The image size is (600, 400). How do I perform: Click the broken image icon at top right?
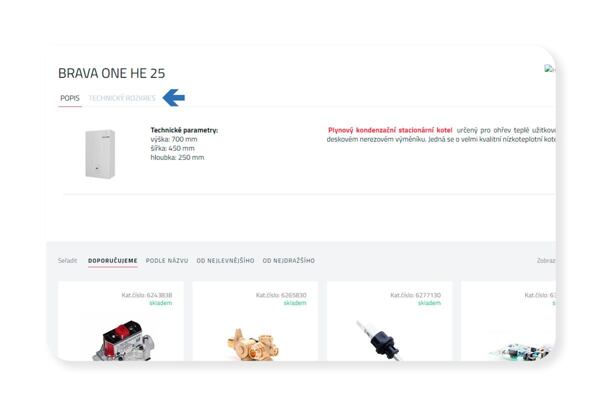pos(549,69)
